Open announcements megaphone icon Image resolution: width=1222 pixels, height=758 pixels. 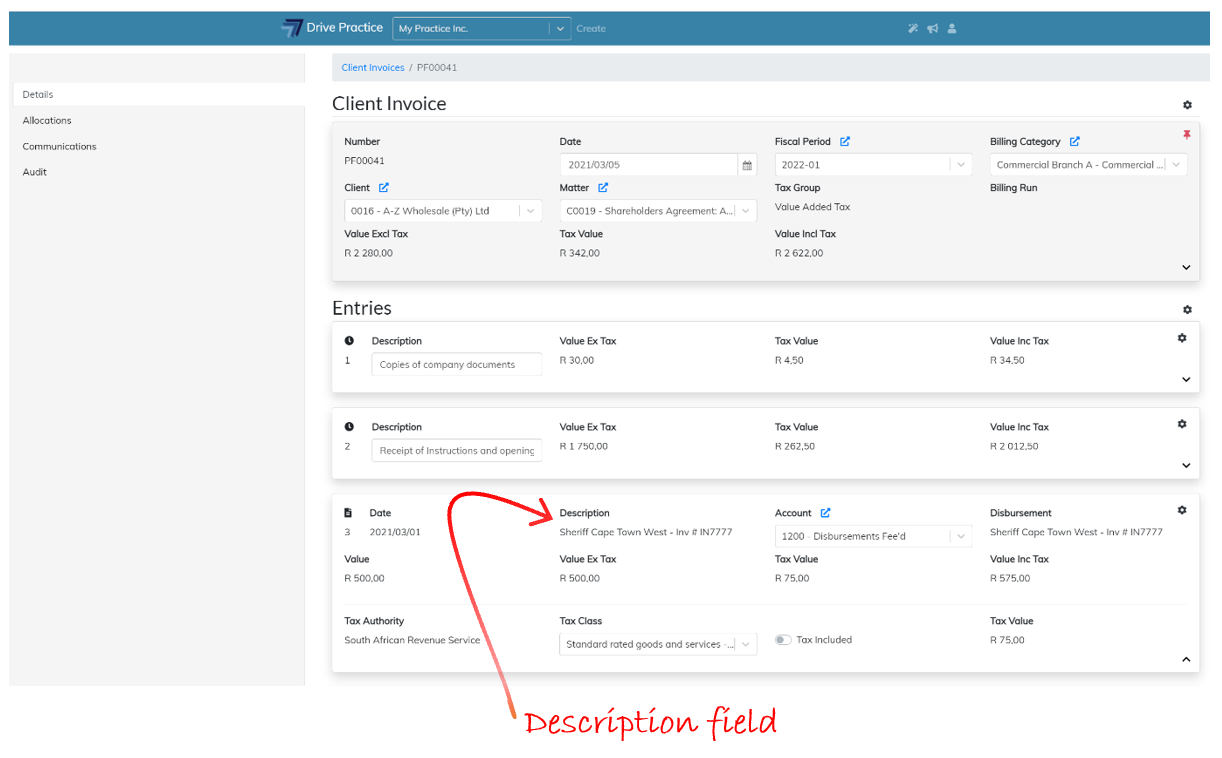pos(932,29)
